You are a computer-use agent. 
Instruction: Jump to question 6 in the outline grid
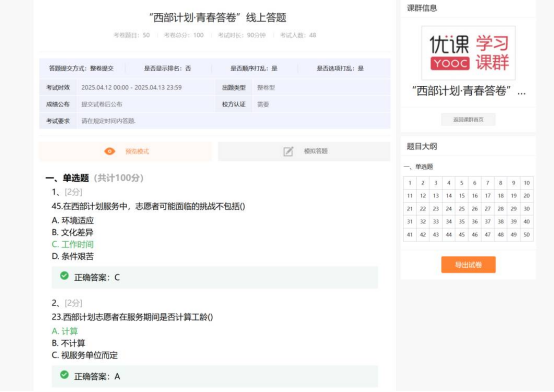(475, 183)
